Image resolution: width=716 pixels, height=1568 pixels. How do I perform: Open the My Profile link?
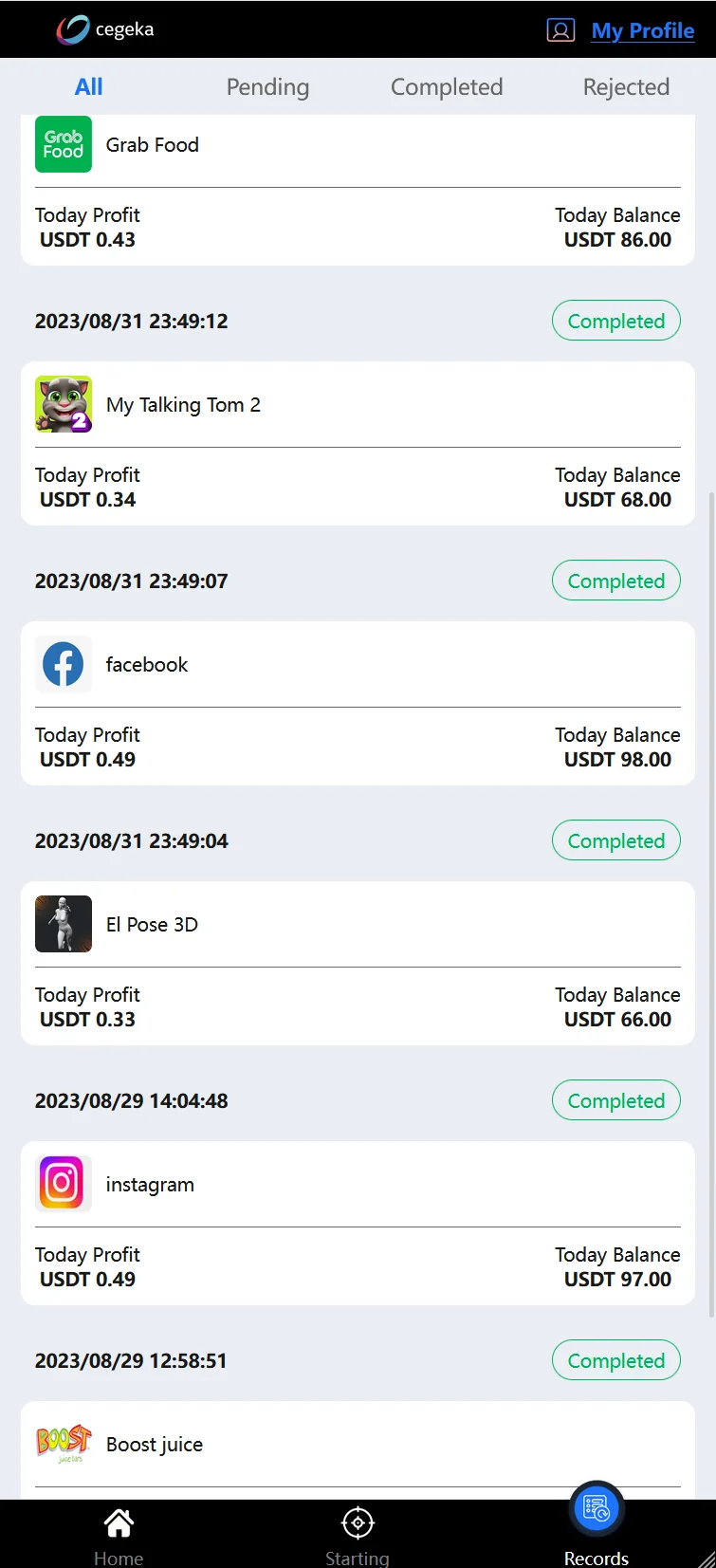[642, 30]
